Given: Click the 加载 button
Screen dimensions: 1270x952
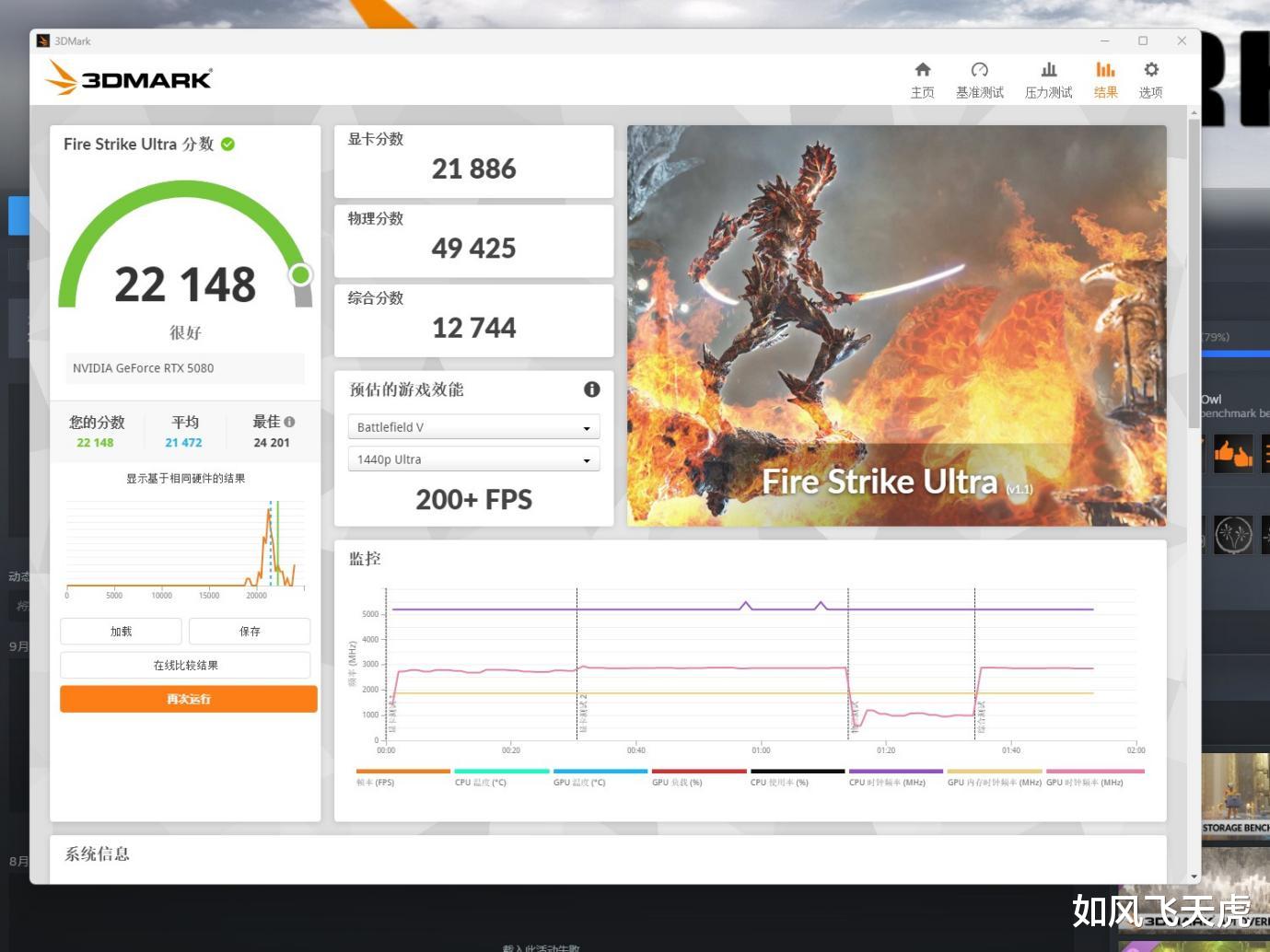Looking at the screenshot, I should point(121,632).
